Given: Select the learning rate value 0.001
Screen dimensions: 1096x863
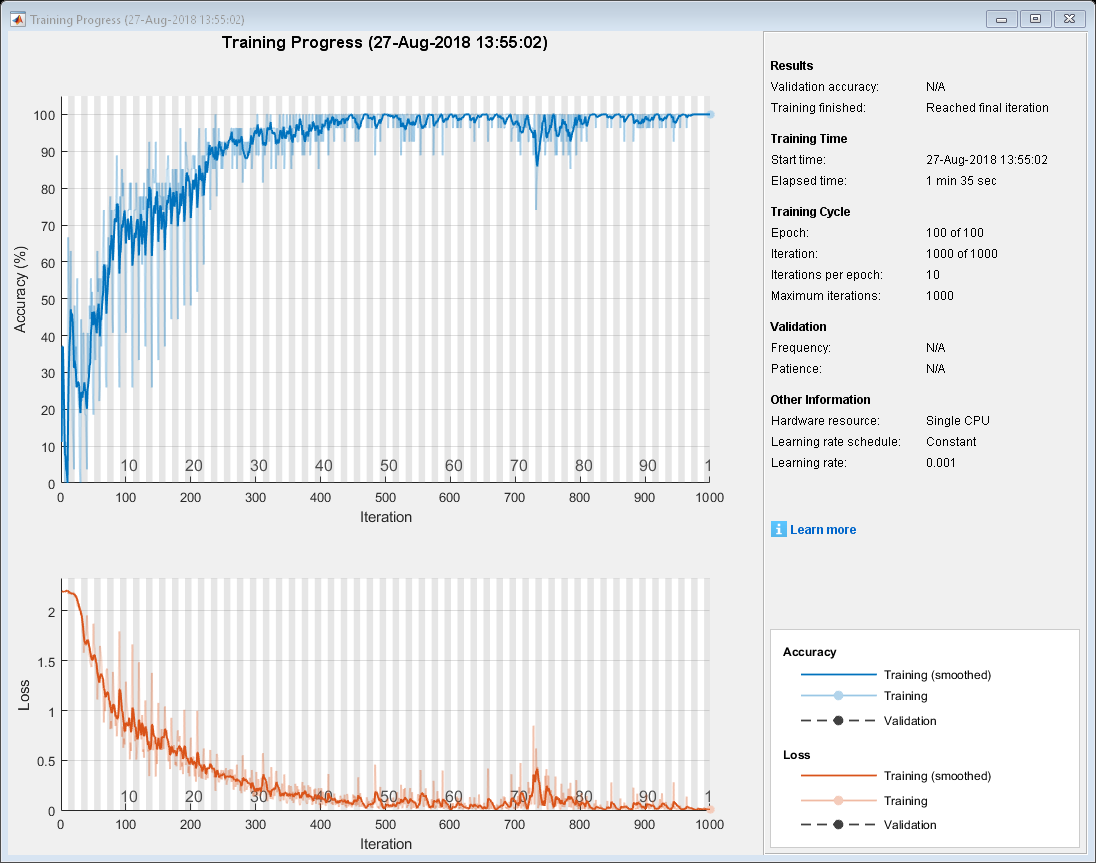Looking at the screenshot, I should tap(940, 463).
